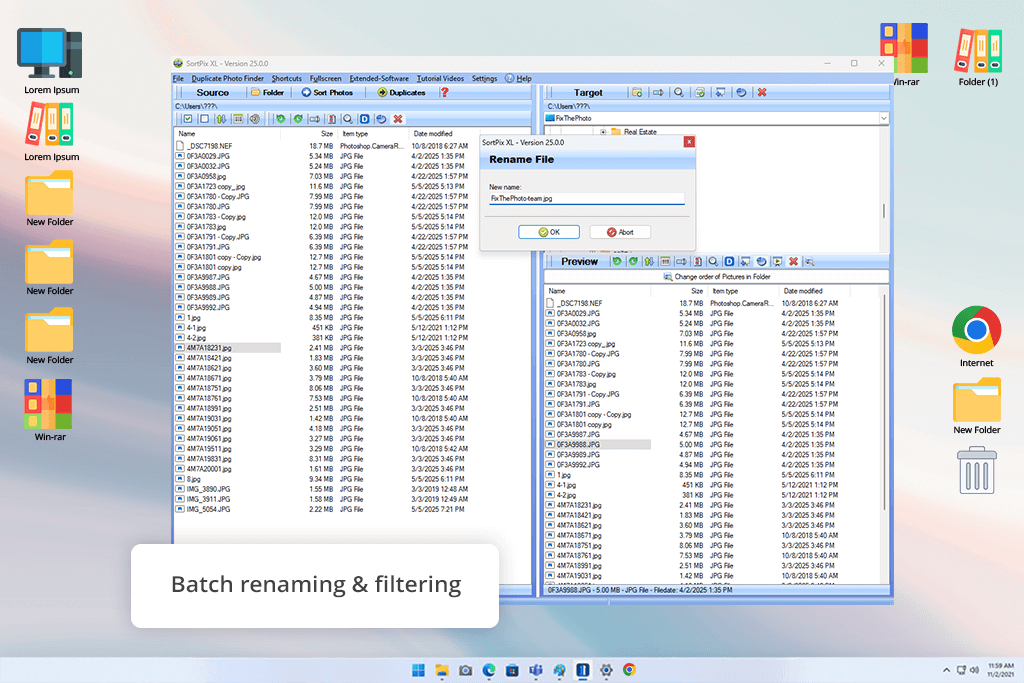Open the Settings menu

tap(485, 78)
